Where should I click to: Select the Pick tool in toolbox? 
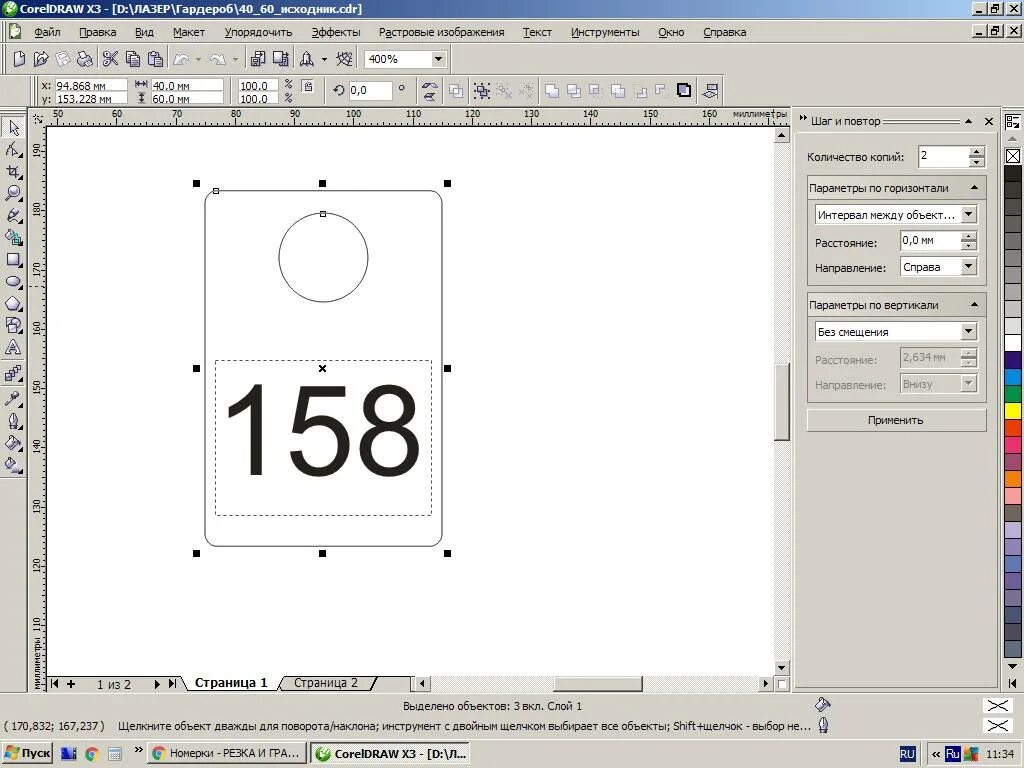(13, 127)
